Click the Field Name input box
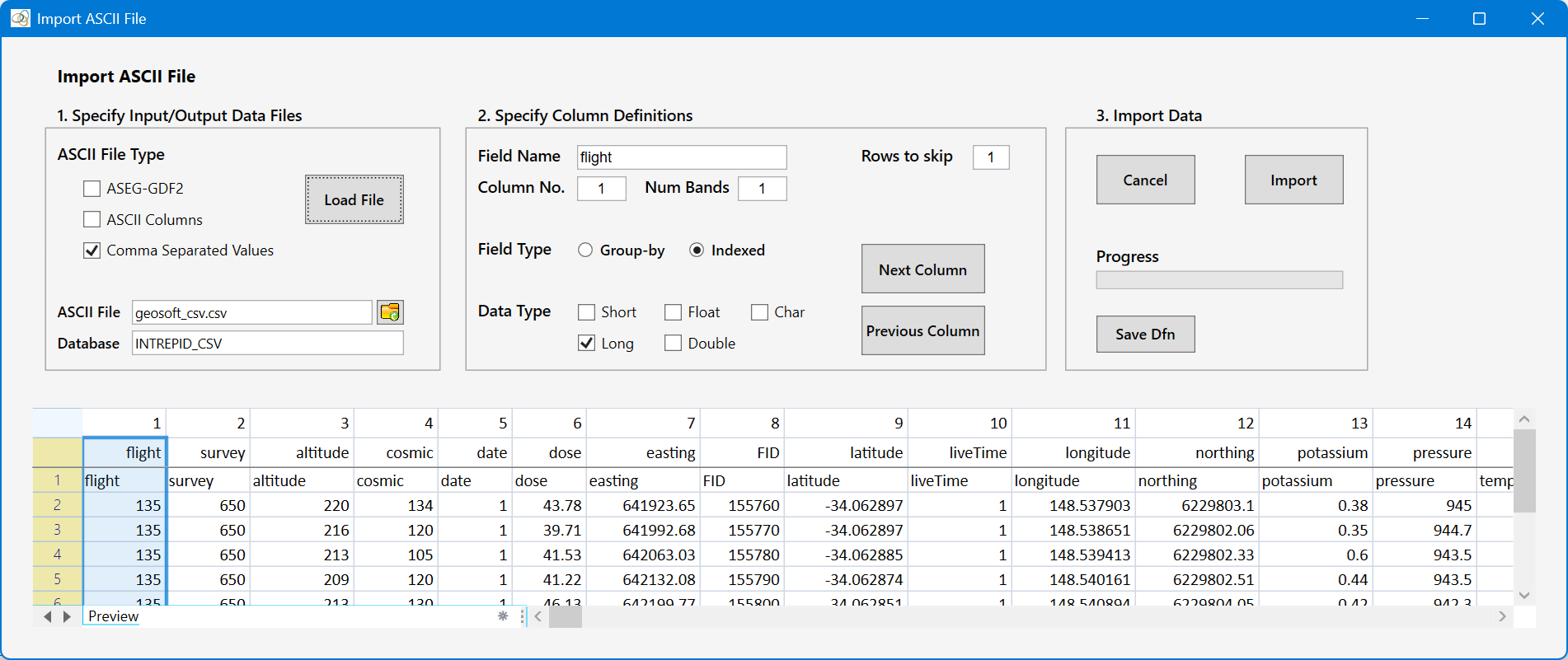 [681, 157]
